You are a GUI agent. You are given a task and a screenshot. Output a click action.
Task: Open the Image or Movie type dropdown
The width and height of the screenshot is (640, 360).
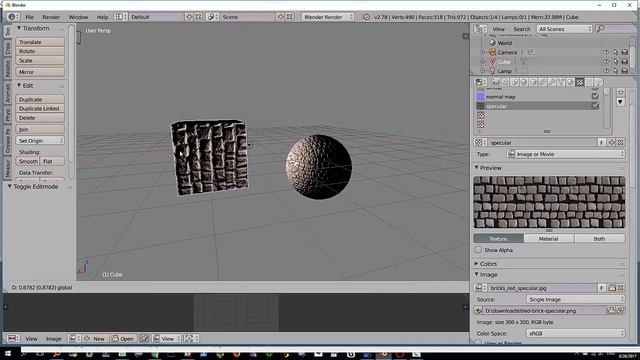tap(566, 154)
